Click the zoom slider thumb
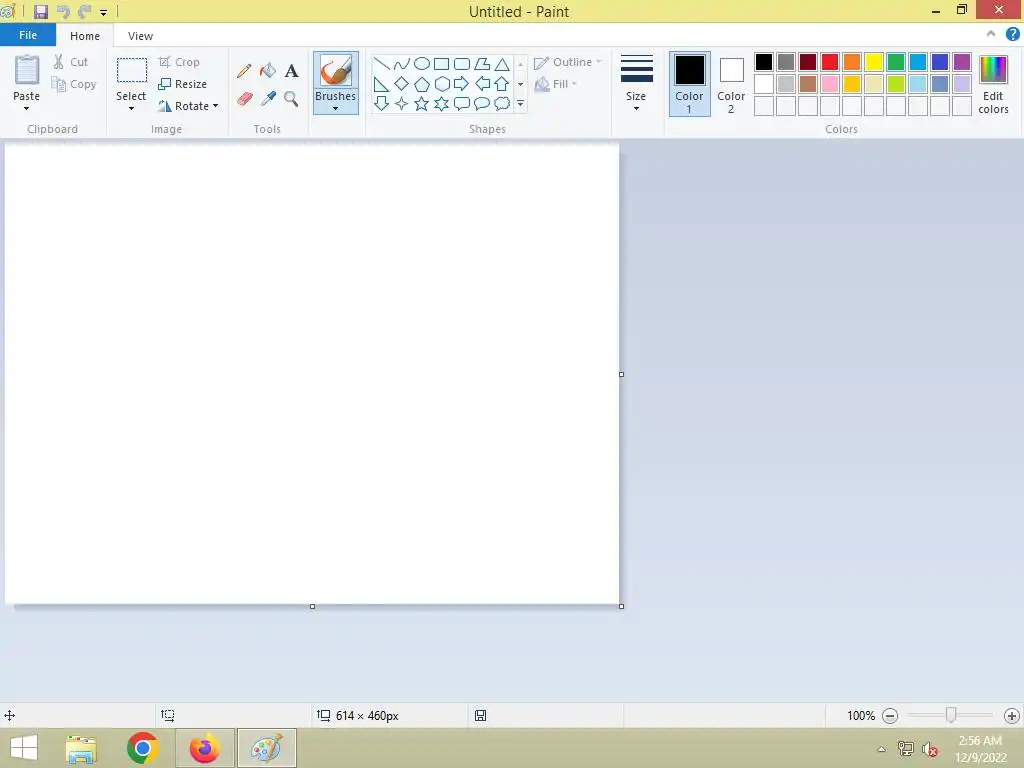The width and height of the screenshot is (1024, 768). (x=951, y=716)
